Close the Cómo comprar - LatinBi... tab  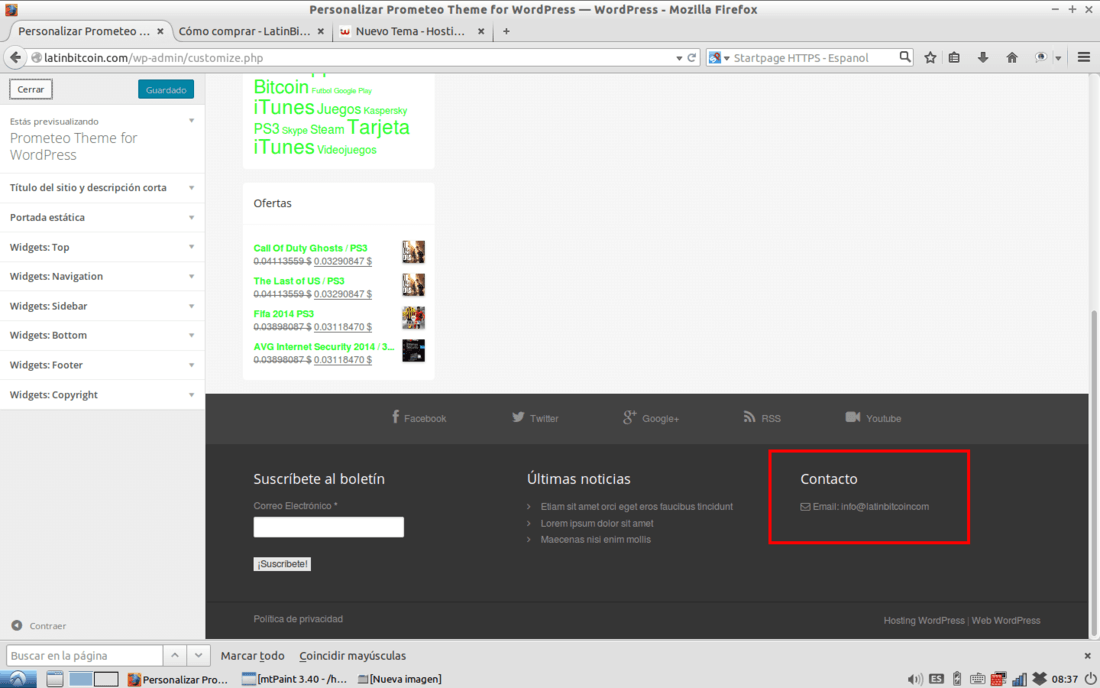pyautogui.click(x=321, y=31)
